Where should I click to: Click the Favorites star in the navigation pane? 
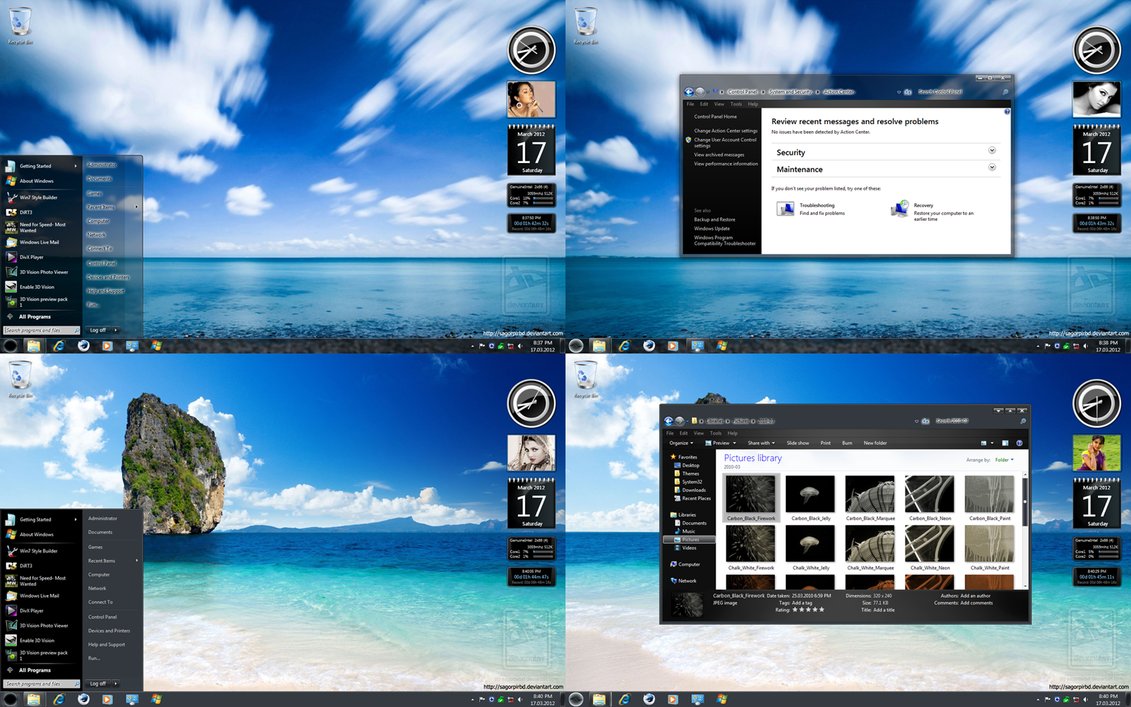672,457
